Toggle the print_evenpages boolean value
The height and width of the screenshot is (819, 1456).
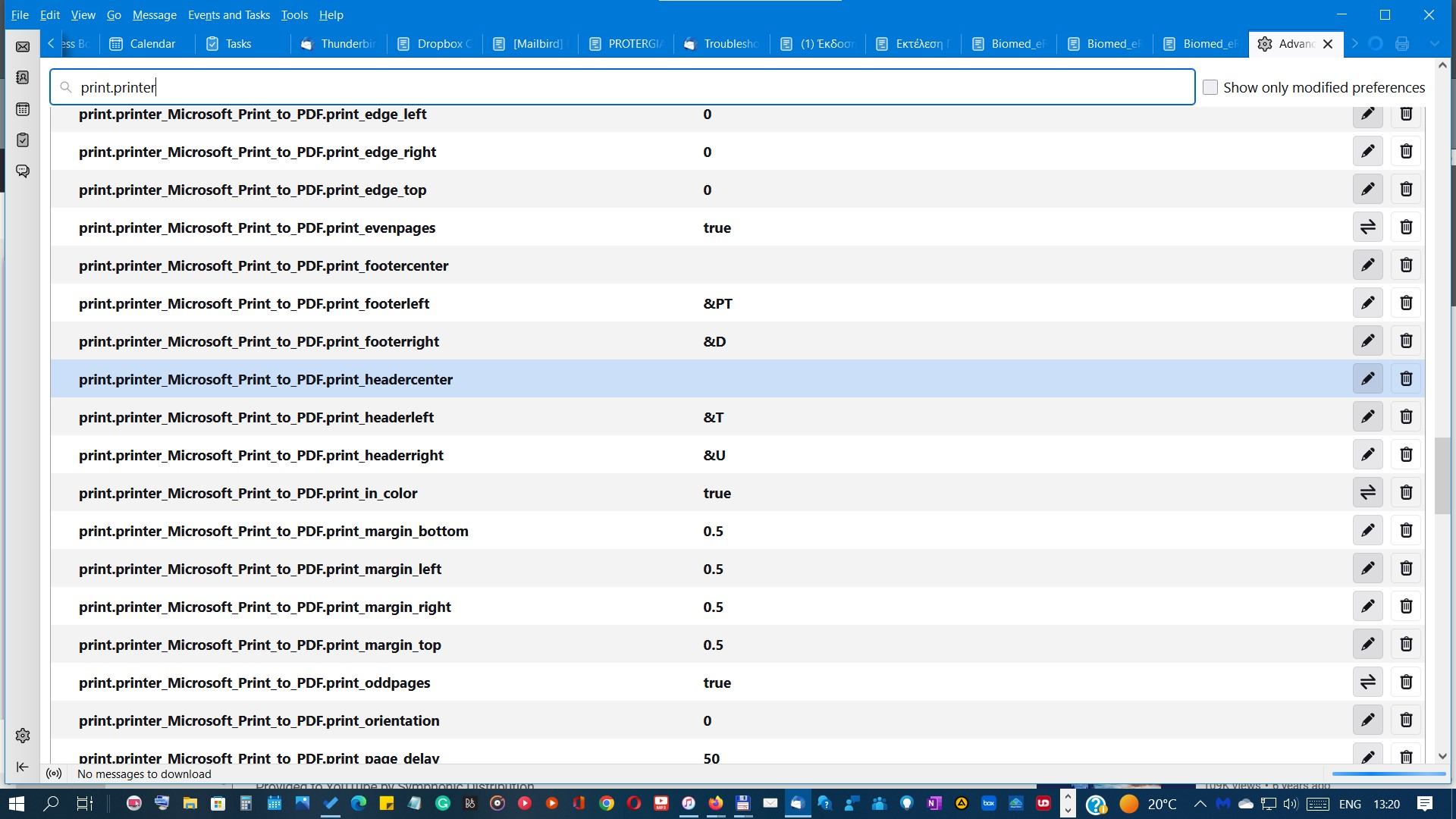tap(1367, 227)
